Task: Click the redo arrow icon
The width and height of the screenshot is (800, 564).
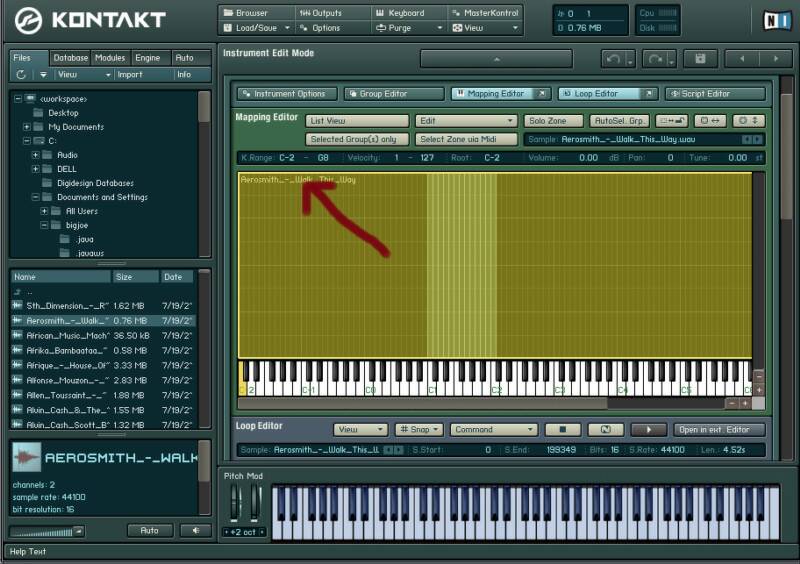Action: pyautogui.click(x=655, y=59)
